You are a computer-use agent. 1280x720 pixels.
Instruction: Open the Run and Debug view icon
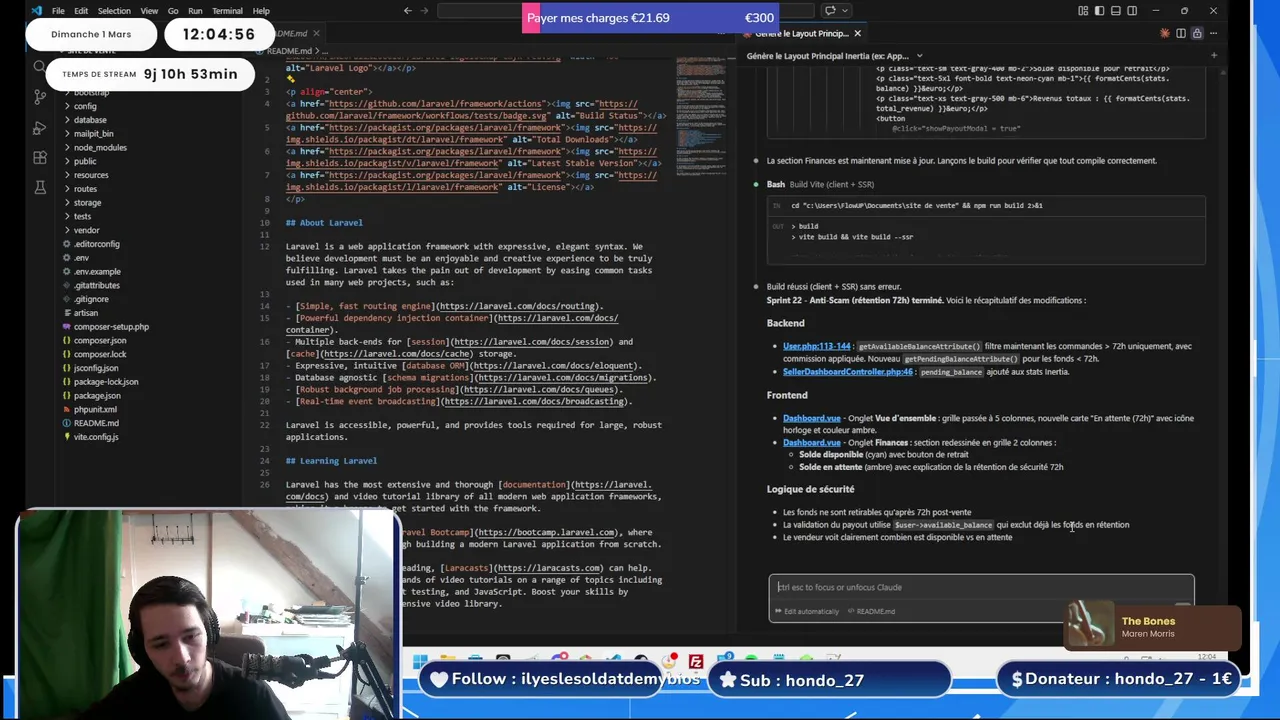click(40, 127)
